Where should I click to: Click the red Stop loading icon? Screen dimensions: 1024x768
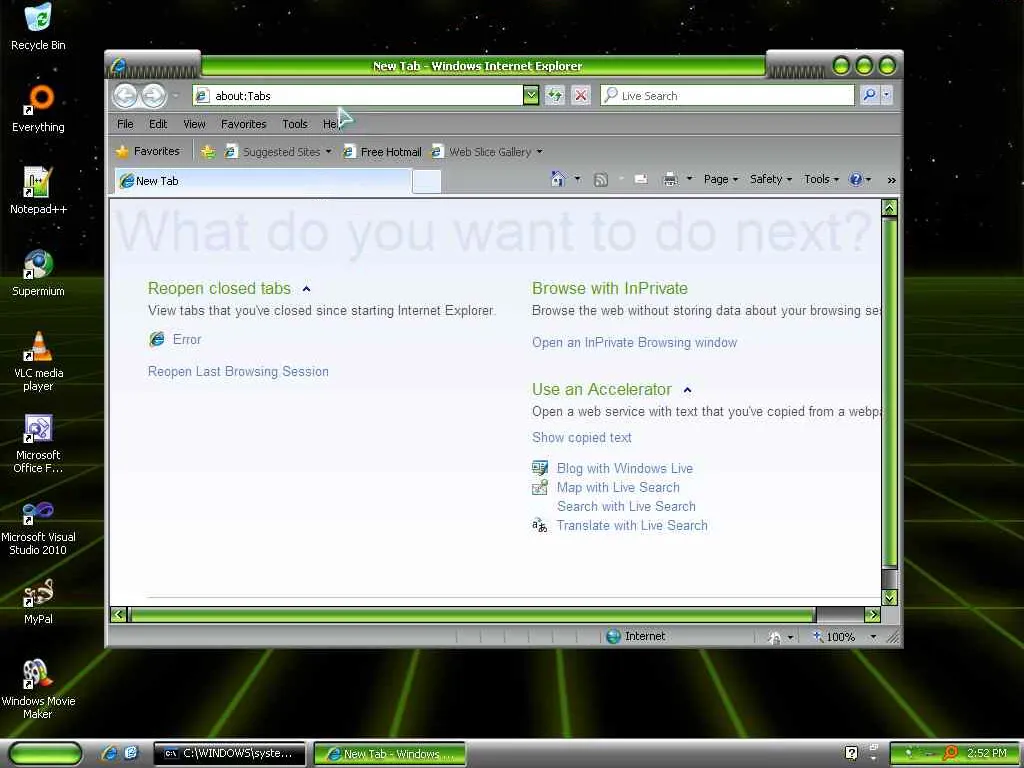click(x=580, y=95)
